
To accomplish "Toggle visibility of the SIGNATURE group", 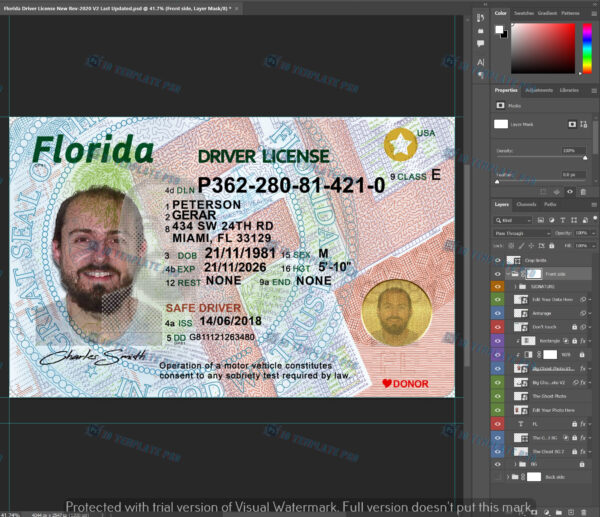I will point(498,286).
